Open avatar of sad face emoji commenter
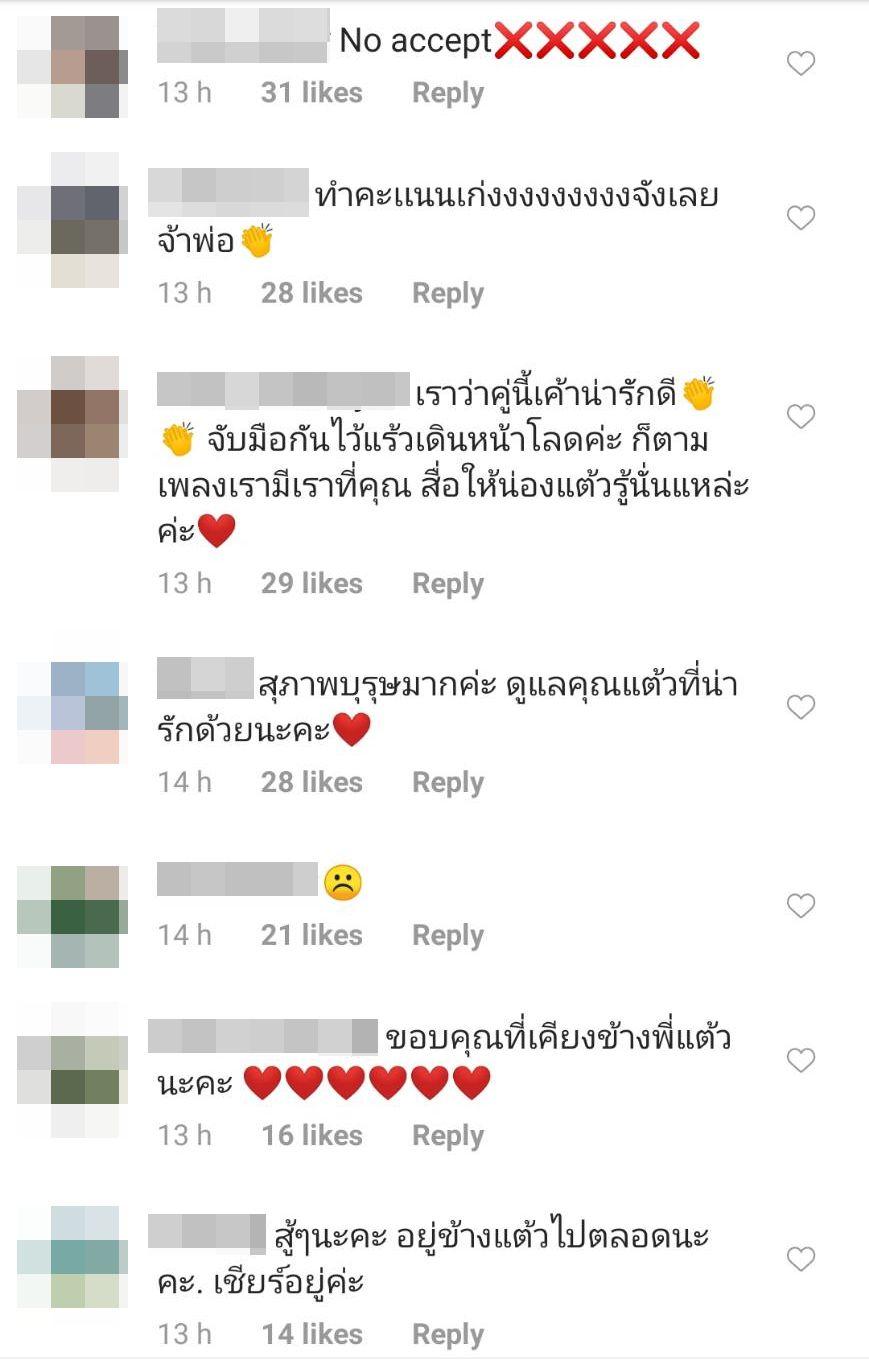 (x=73, y=917)
